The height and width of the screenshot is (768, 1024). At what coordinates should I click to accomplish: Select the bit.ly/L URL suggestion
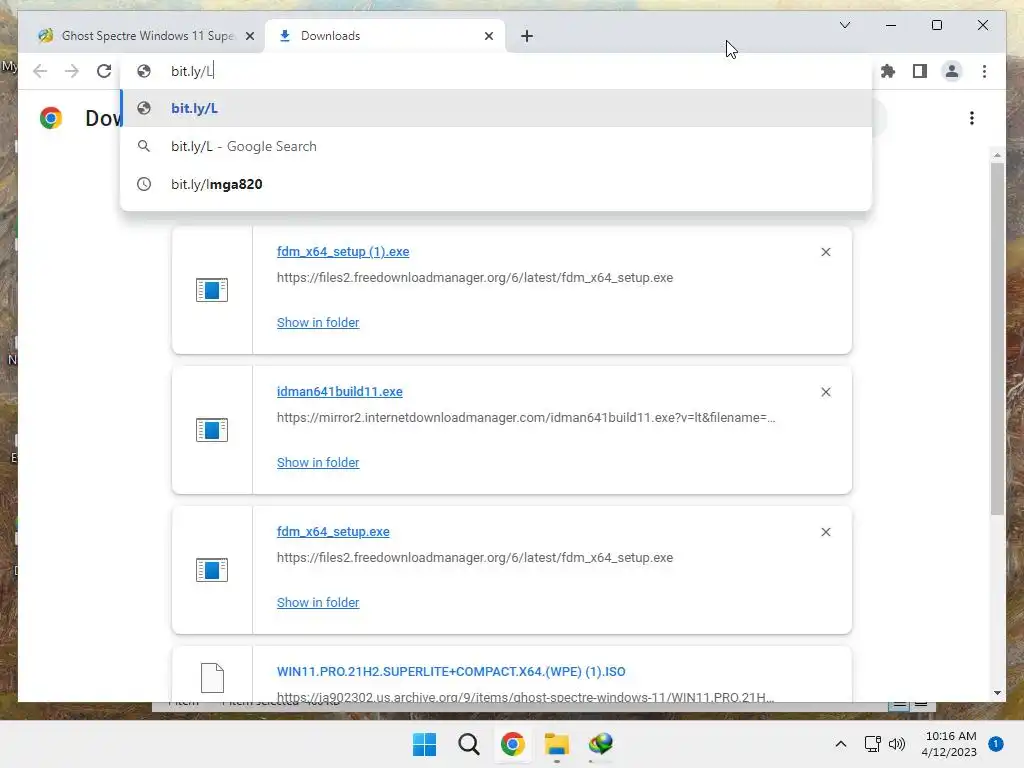click(x=496, y=108)
